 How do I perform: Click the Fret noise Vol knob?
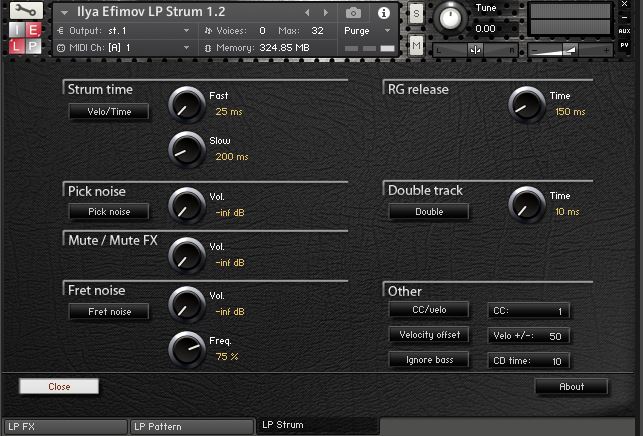pos(187,305)
